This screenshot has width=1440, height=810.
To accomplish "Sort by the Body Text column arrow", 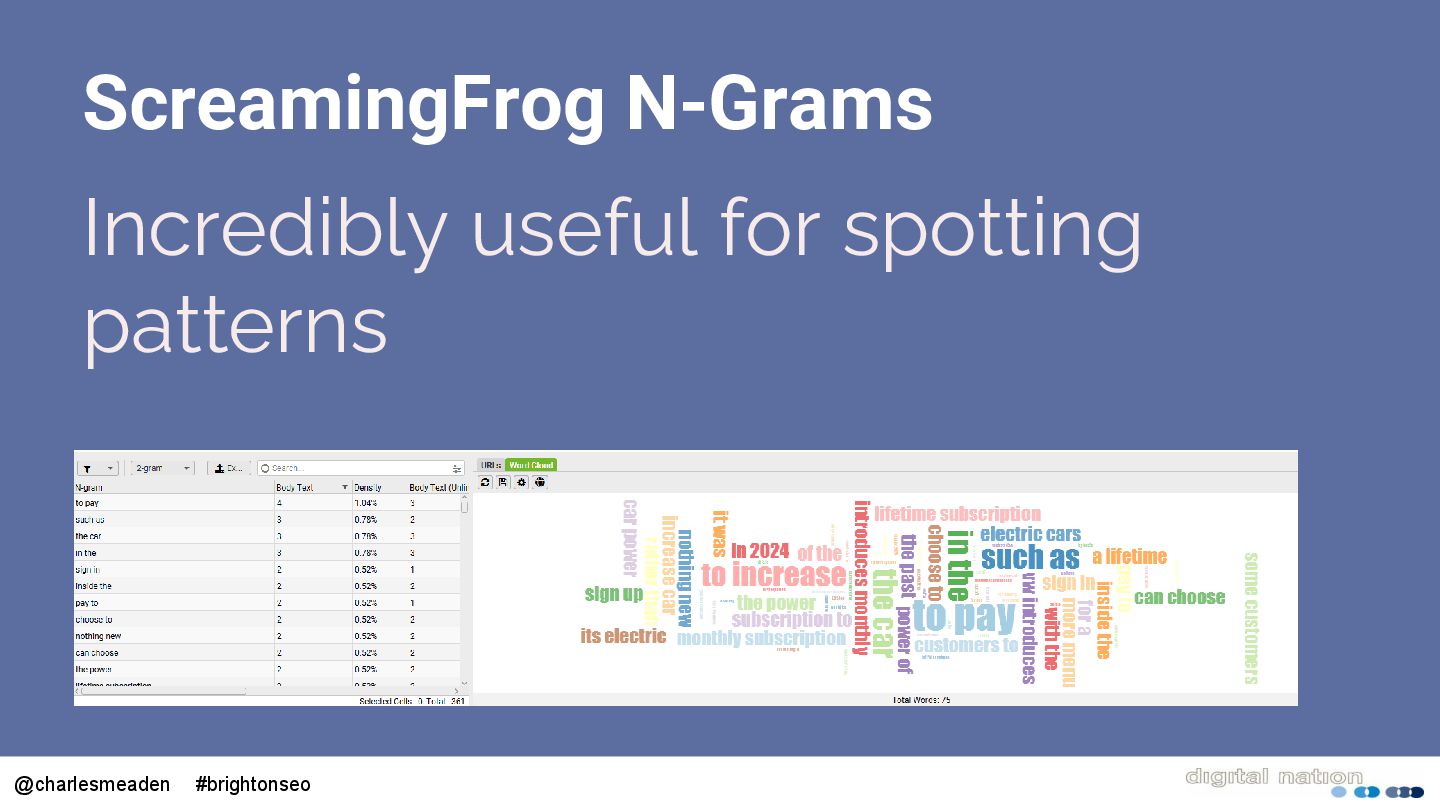I will 345,487.
